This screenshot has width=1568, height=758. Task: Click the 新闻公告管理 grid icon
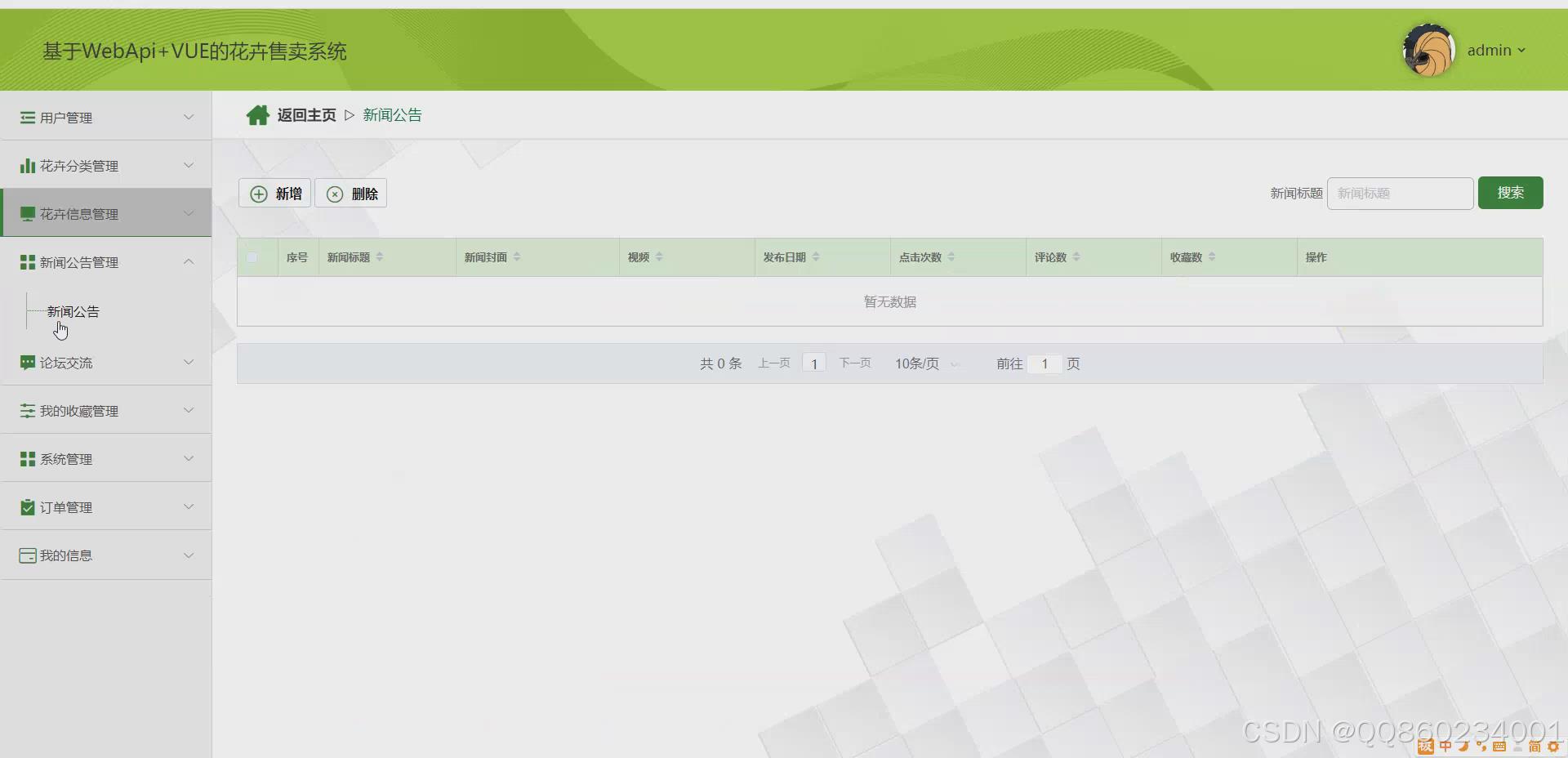click(28, 262)
